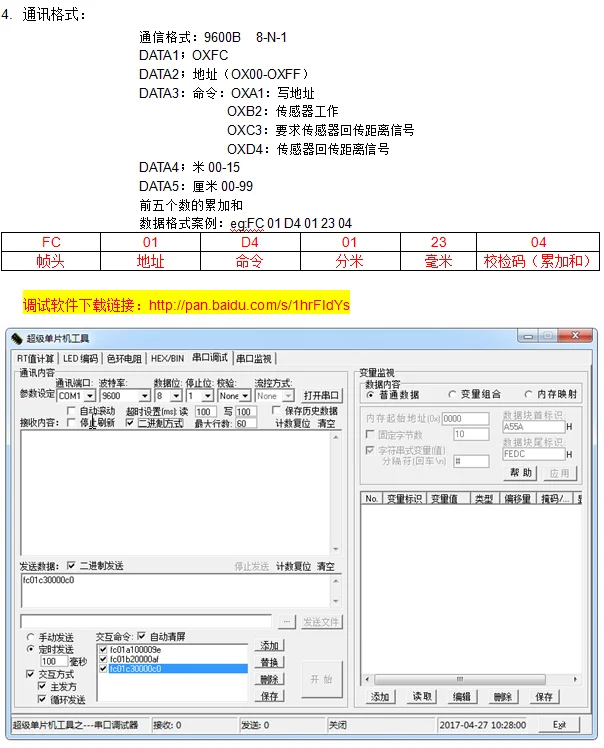The image size is (604, 748).
Task: Click the 类型 column header
Action: (x=484, y=499)
